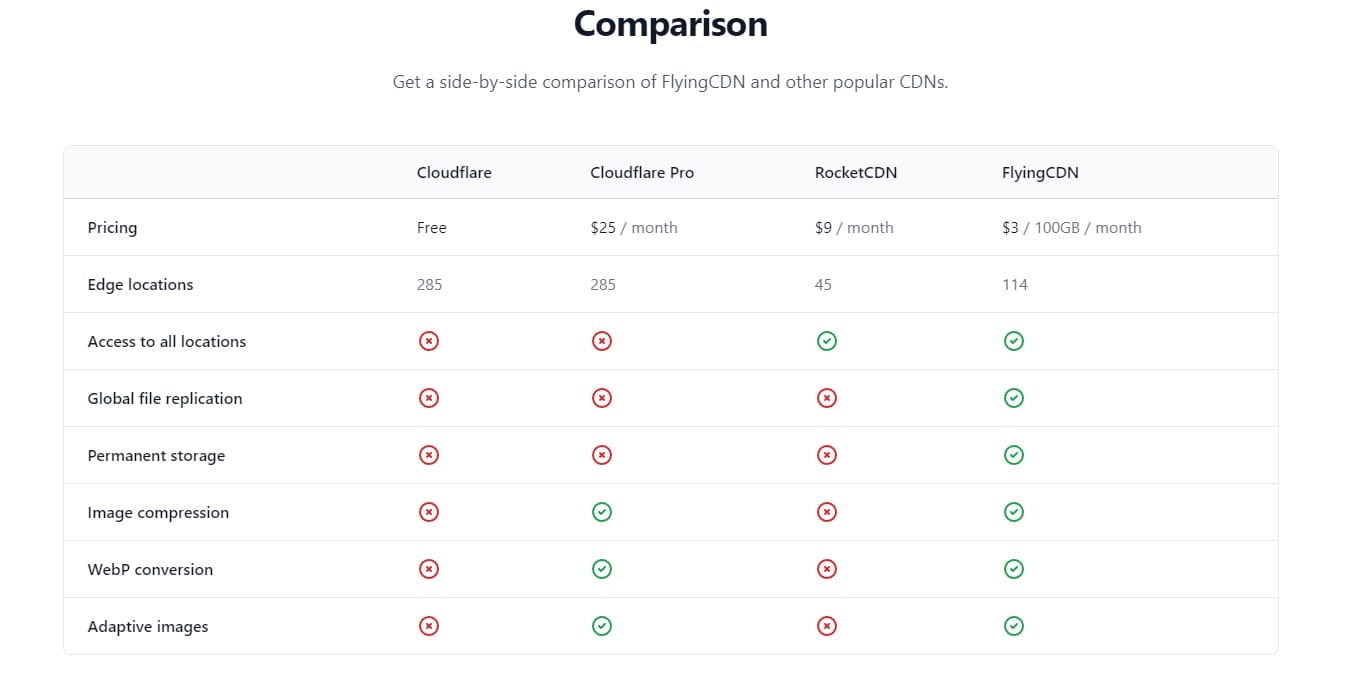Click RocketCDN's red X for WebP conversion
Image resolution: width=1351 pixels, height=687 pixels.
tap(826, 569)
